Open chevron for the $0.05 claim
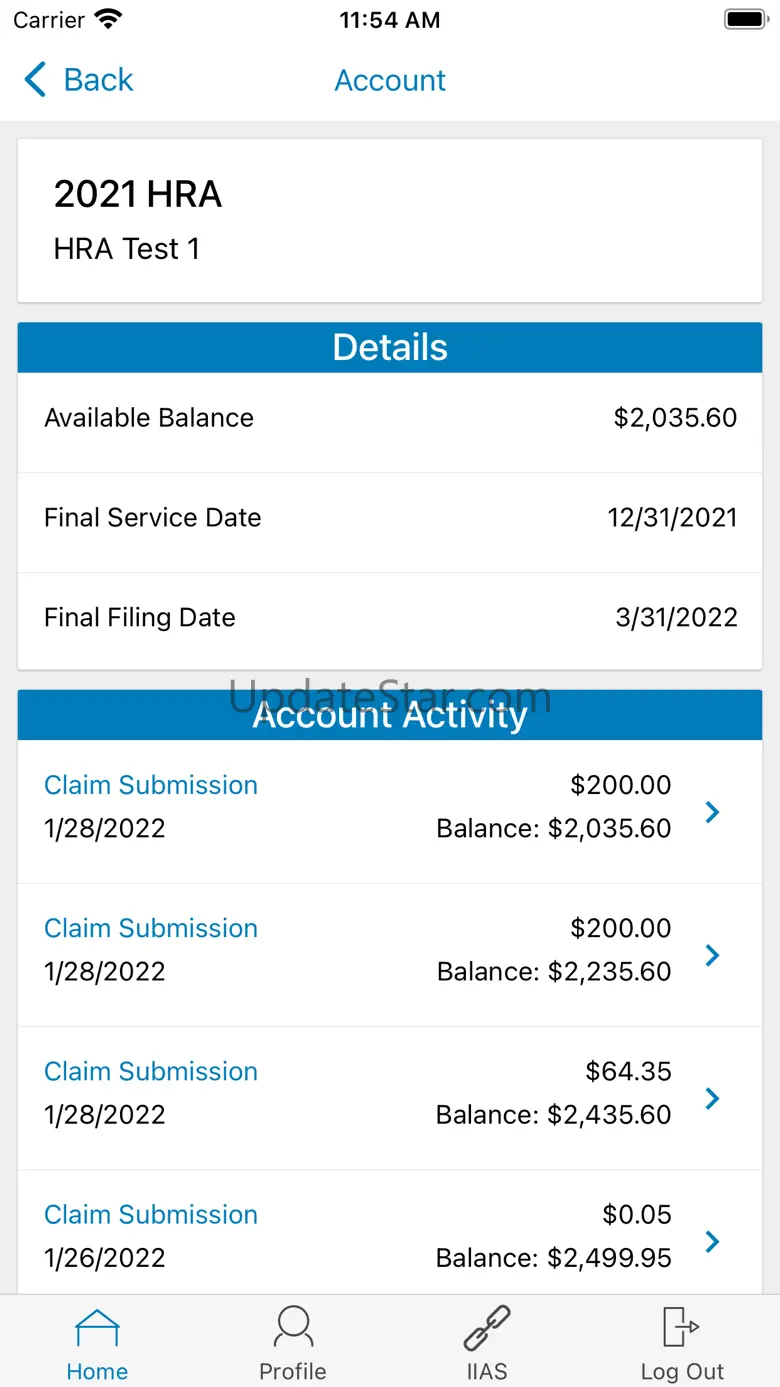The image size is (780, 1387). pos(712,1241)
